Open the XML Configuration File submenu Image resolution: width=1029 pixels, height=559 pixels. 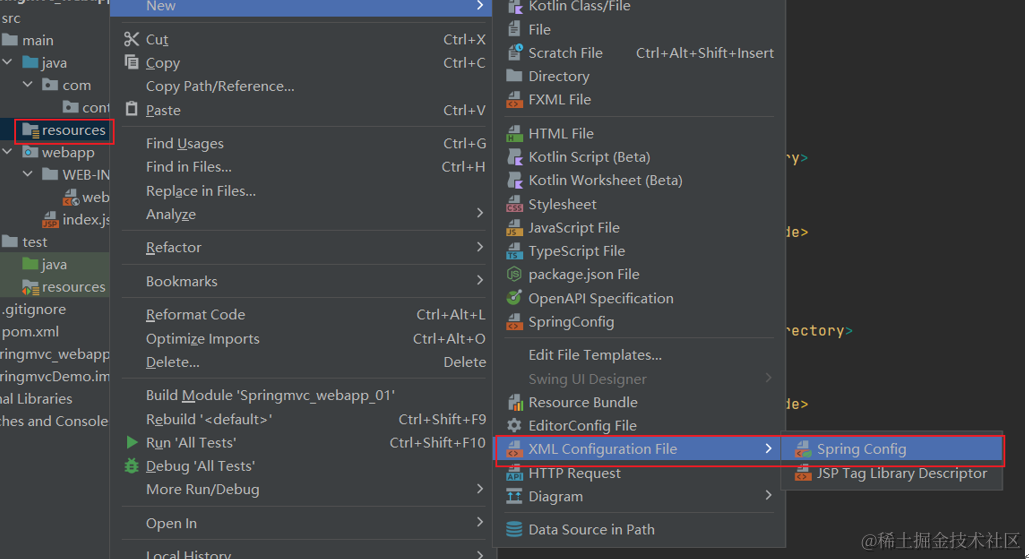coord(638,449)
